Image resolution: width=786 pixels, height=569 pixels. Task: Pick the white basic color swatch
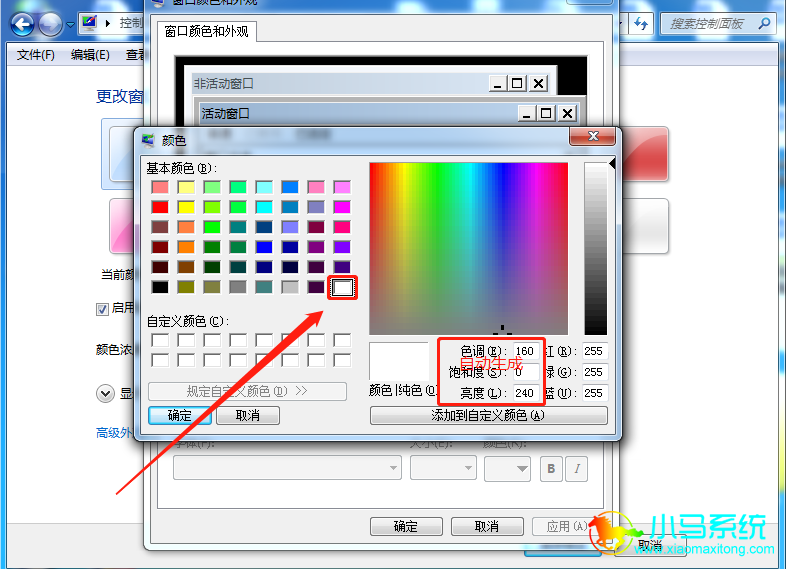pos(342,287)
